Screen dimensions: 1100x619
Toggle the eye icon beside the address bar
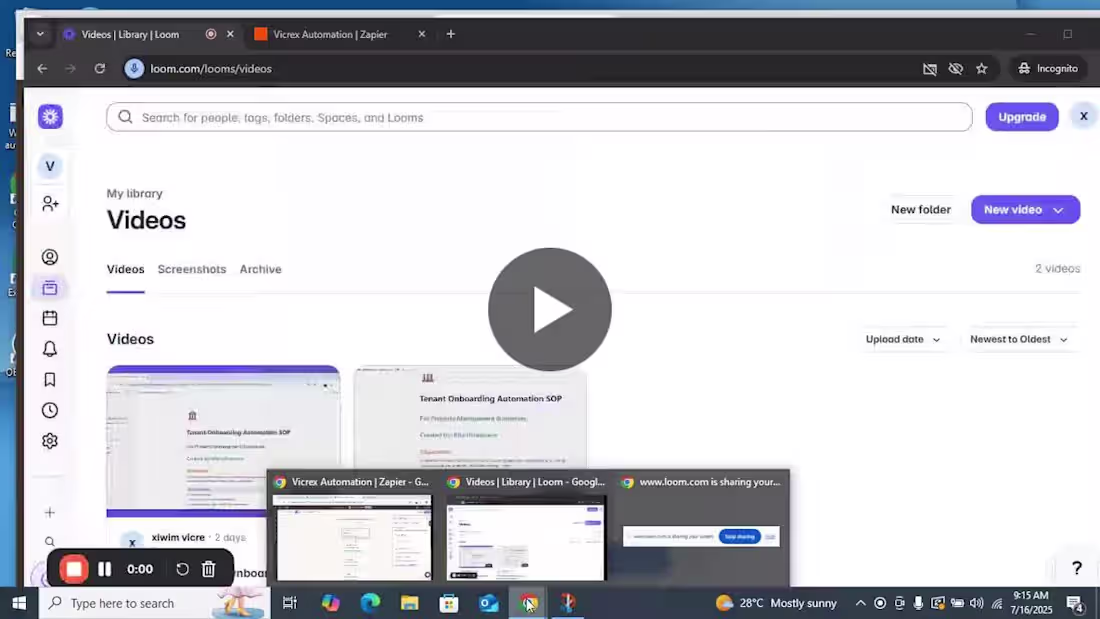(955, 68)
